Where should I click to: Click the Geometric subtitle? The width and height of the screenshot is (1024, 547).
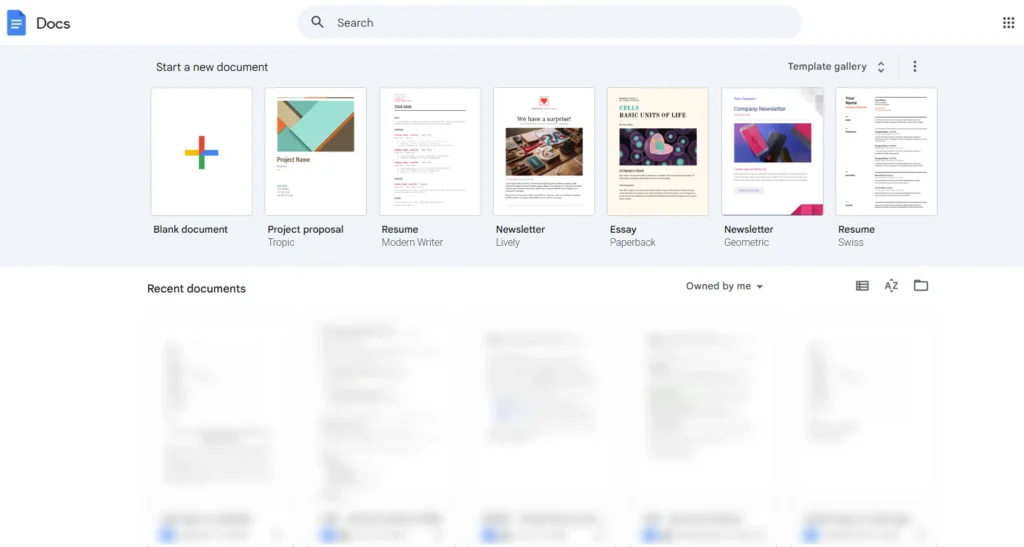coord(746,242)
